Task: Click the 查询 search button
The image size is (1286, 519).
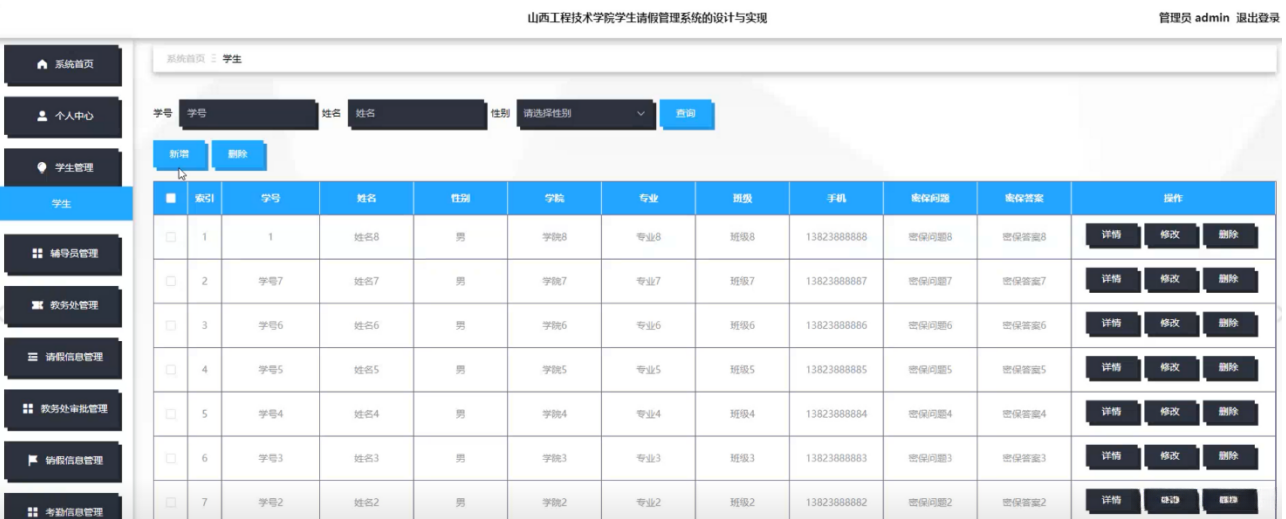Action: pyautogui.click(x=685, y=114)
